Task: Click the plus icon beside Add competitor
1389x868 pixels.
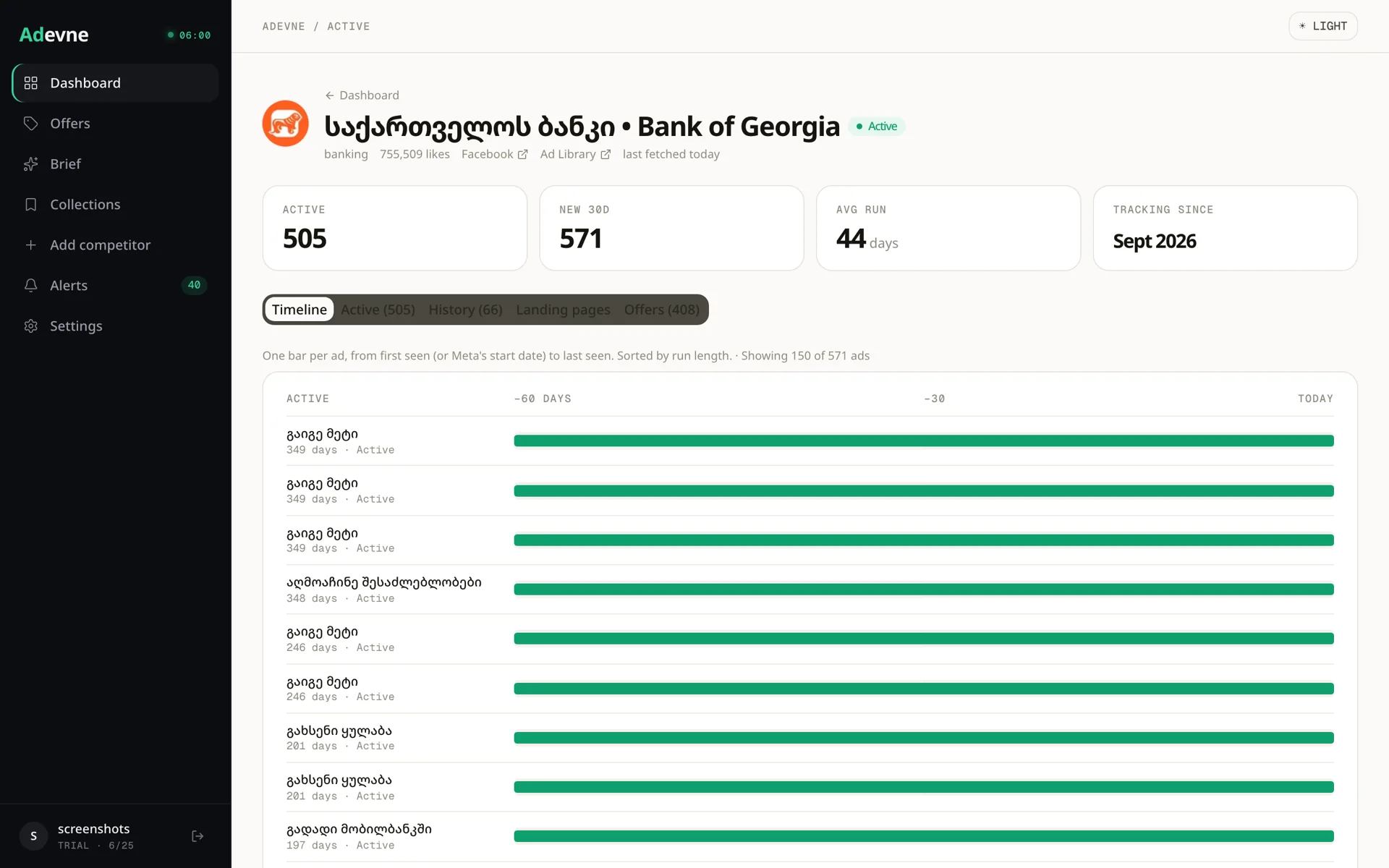Action: point(30,245)
